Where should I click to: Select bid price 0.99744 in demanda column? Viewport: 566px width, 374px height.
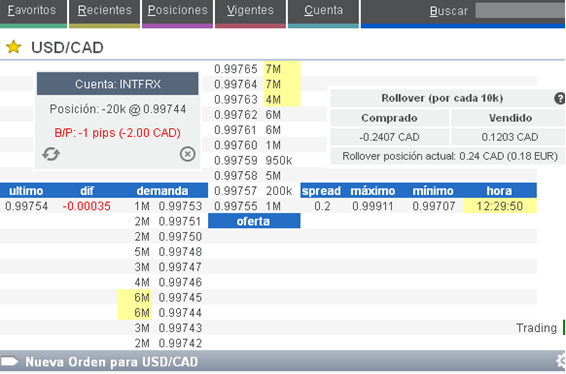click(180, 313)
